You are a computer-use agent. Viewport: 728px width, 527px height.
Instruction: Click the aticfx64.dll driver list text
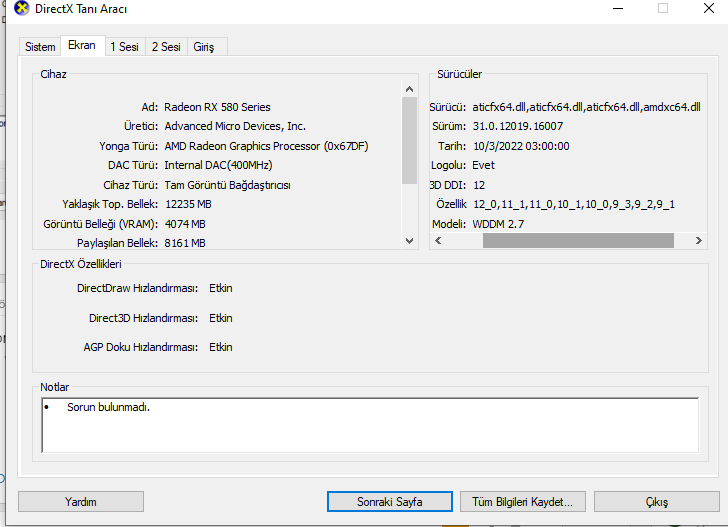tap(586, 107)
